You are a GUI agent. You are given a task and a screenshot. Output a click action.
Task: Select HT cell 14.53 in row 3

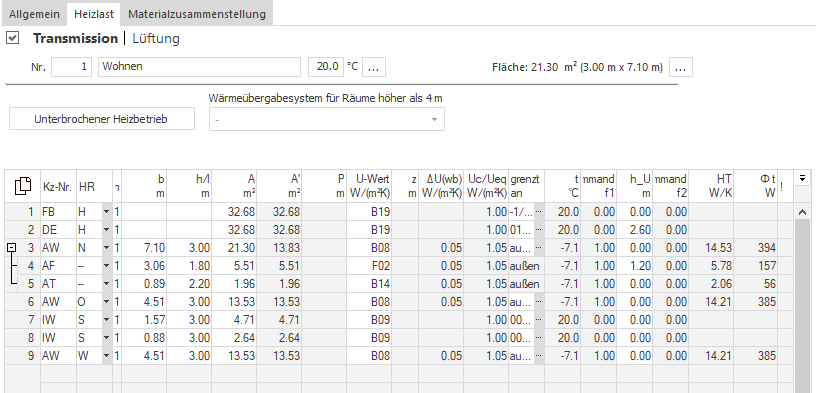[710, 248]
